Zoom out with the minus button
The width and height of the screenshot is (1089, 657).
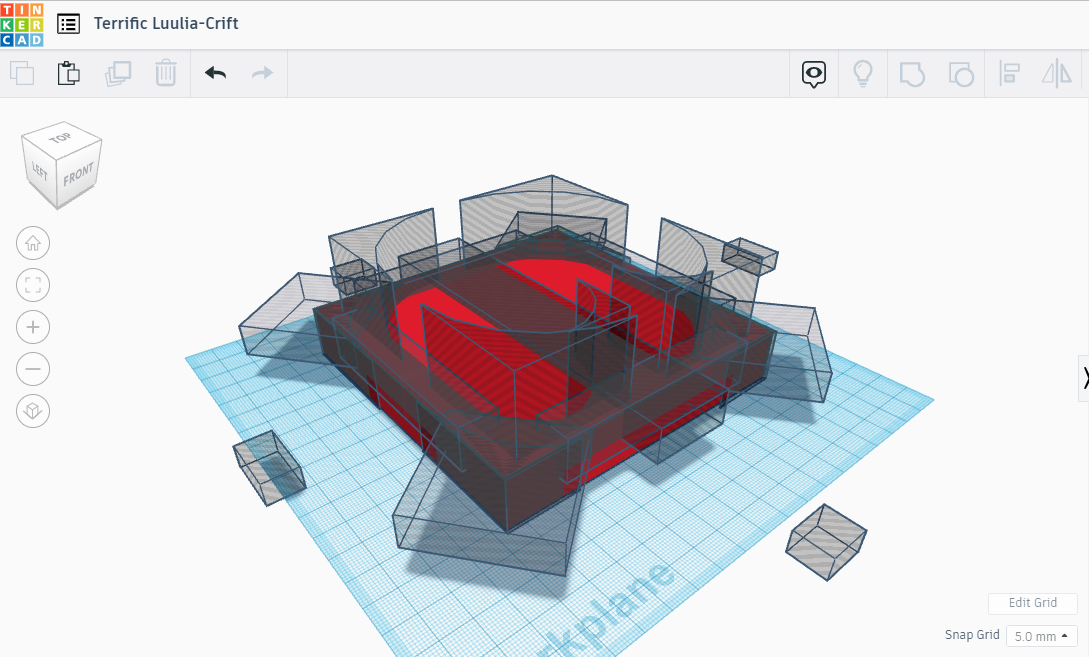tap(33, 369)
